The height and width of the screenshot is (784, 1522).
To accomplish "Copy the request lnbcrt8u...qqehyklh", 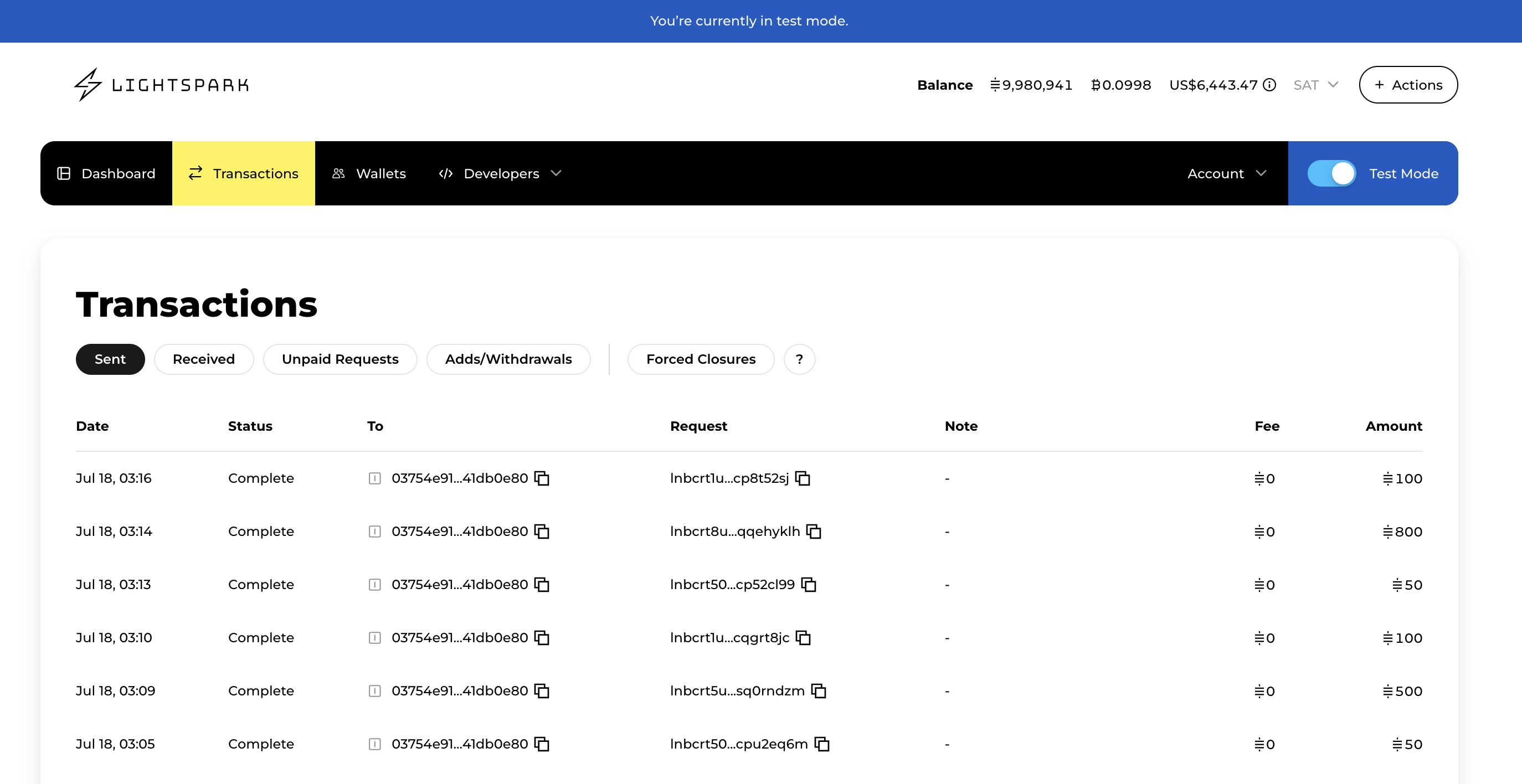I will click(814, 531).
